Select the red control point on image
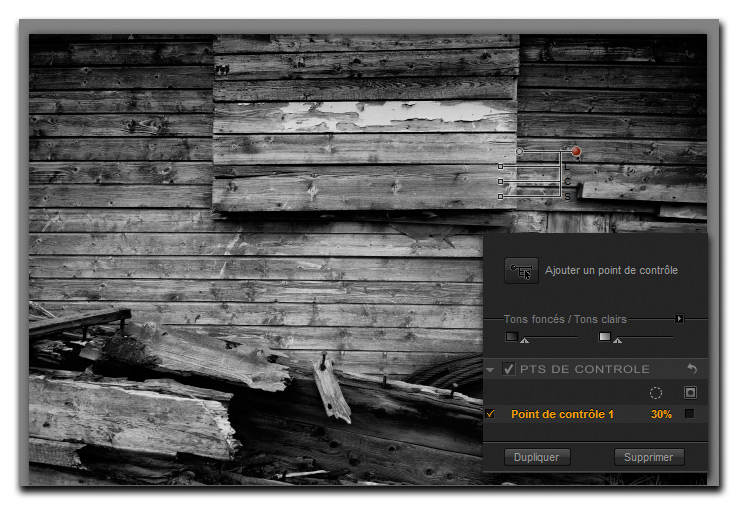This screenshot has height=505, width=738. [x=576, y=151]
